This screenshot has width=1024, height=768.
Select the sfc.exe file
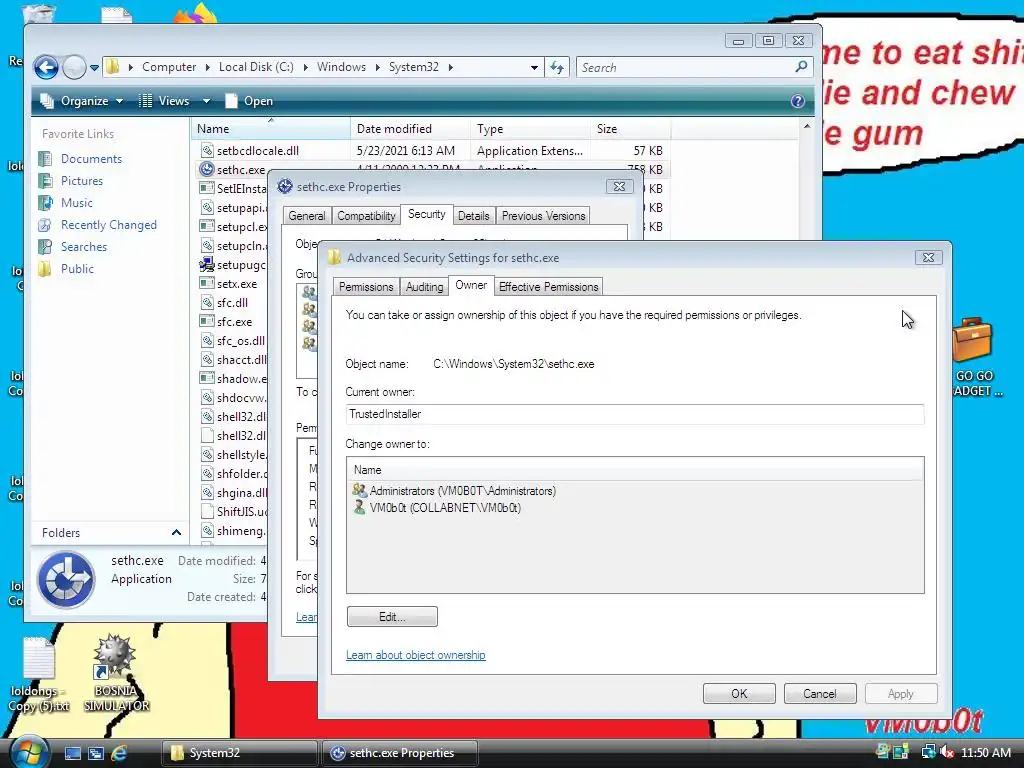point(234,322)
